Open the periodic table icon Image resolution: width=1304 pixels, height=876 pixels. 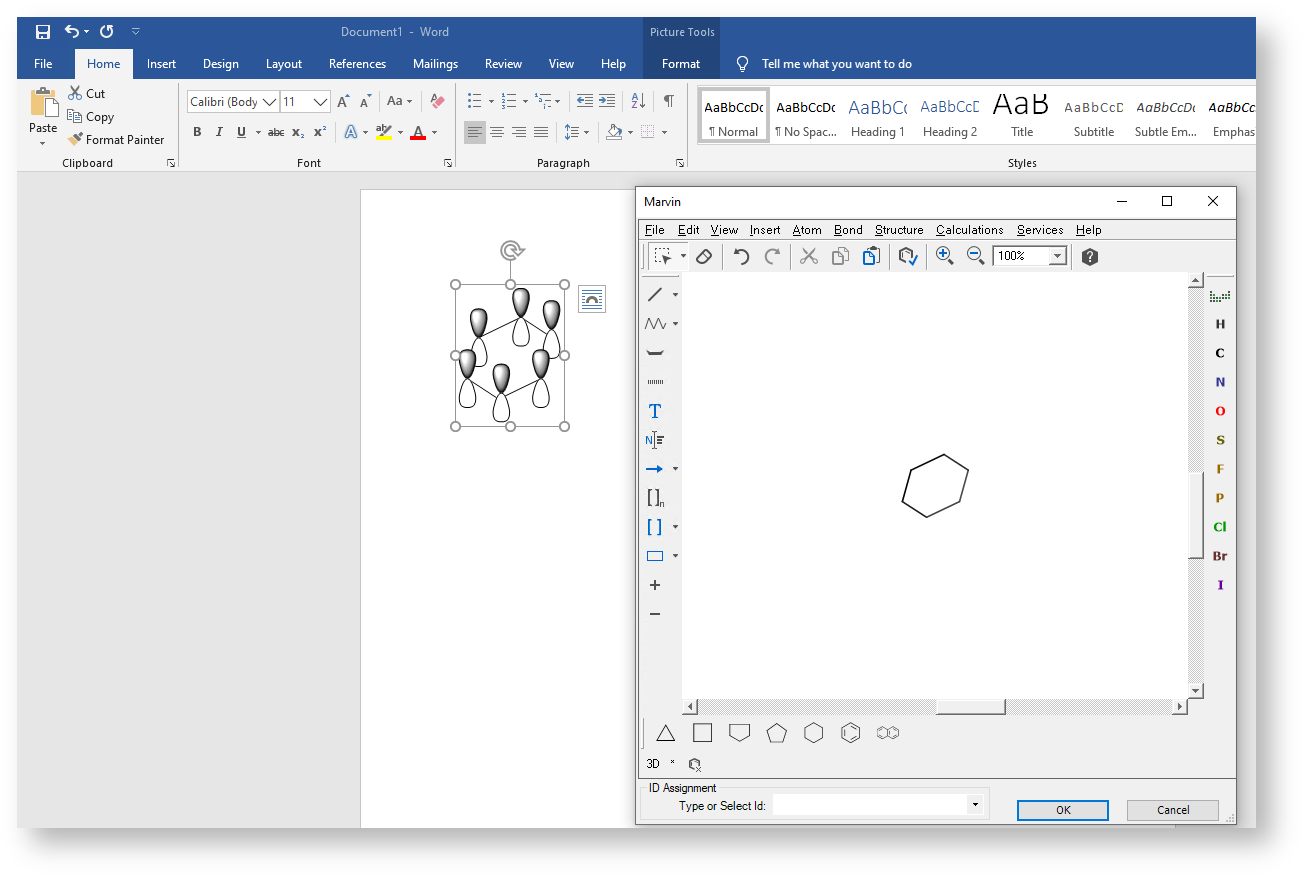(1219, 296)
